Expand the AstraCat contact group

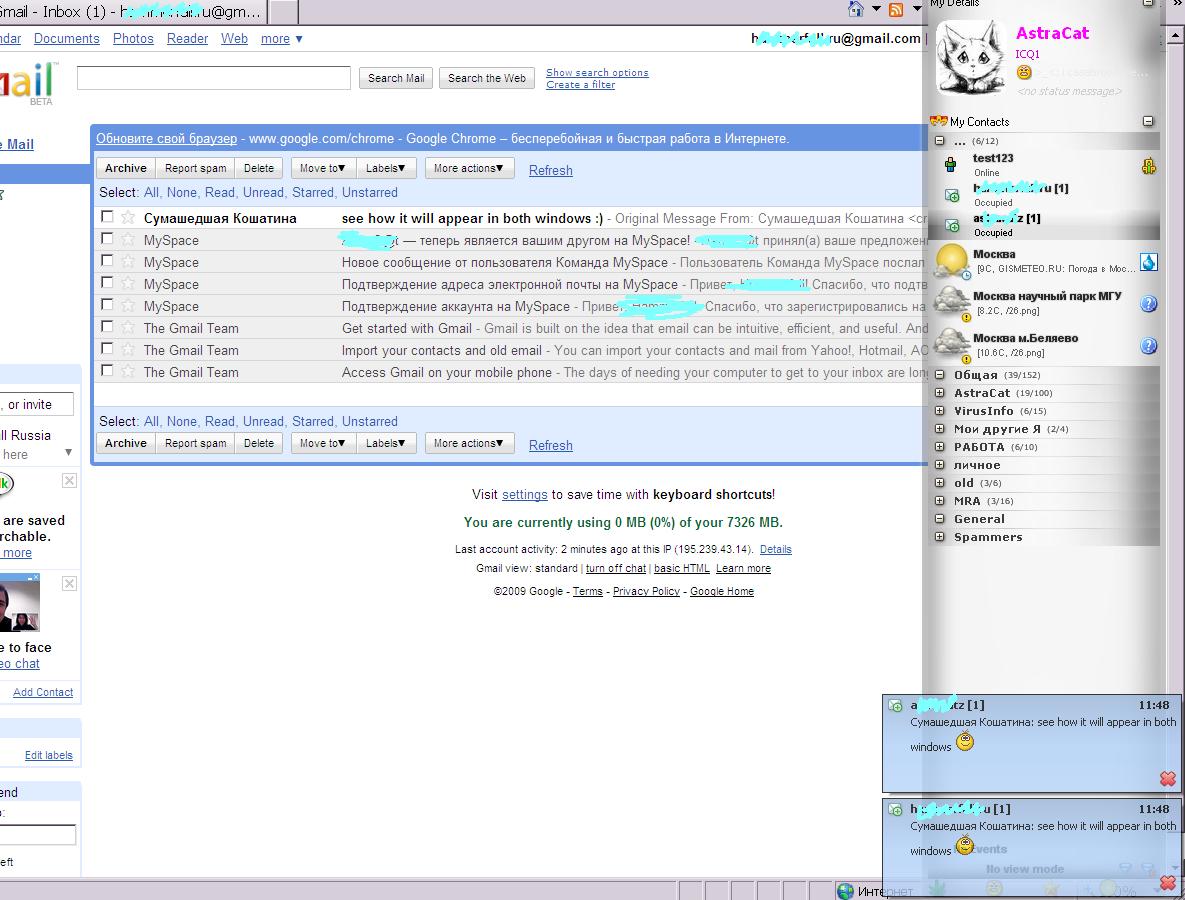click(x=939, y=393)
